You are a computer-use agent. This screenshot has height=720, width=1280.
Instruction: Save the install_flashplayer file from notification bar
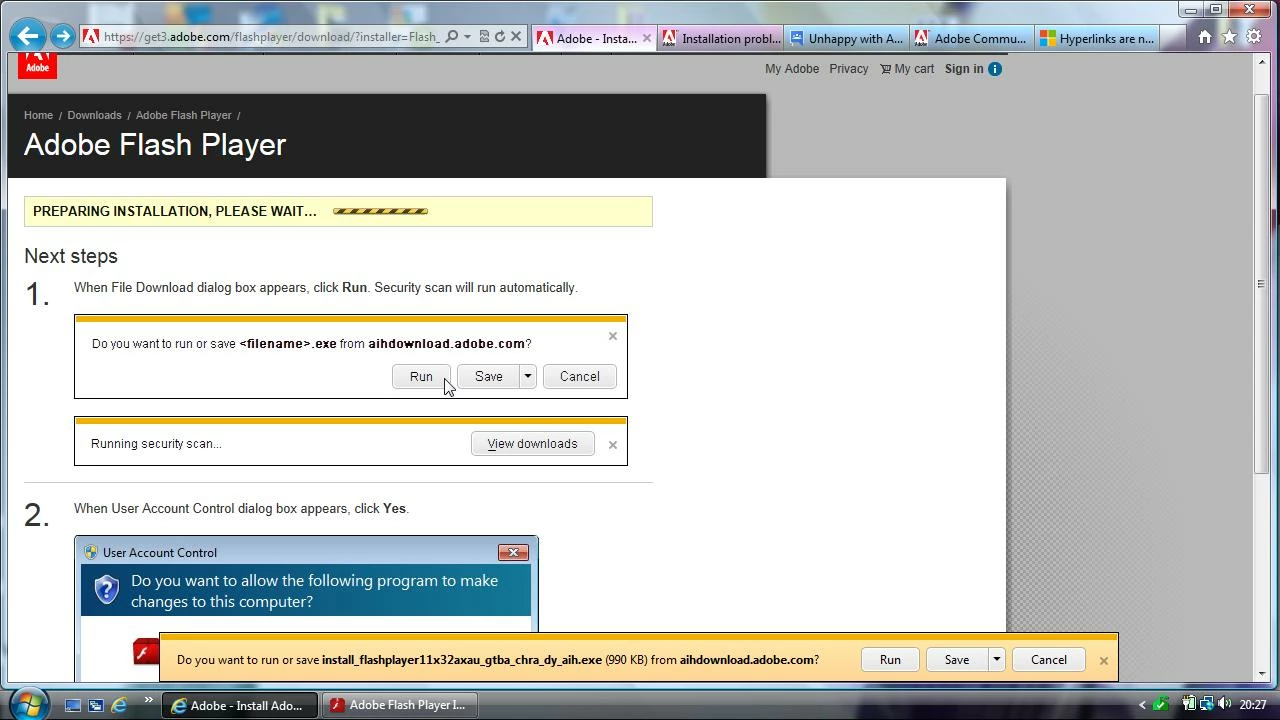[x=956, y=660]
